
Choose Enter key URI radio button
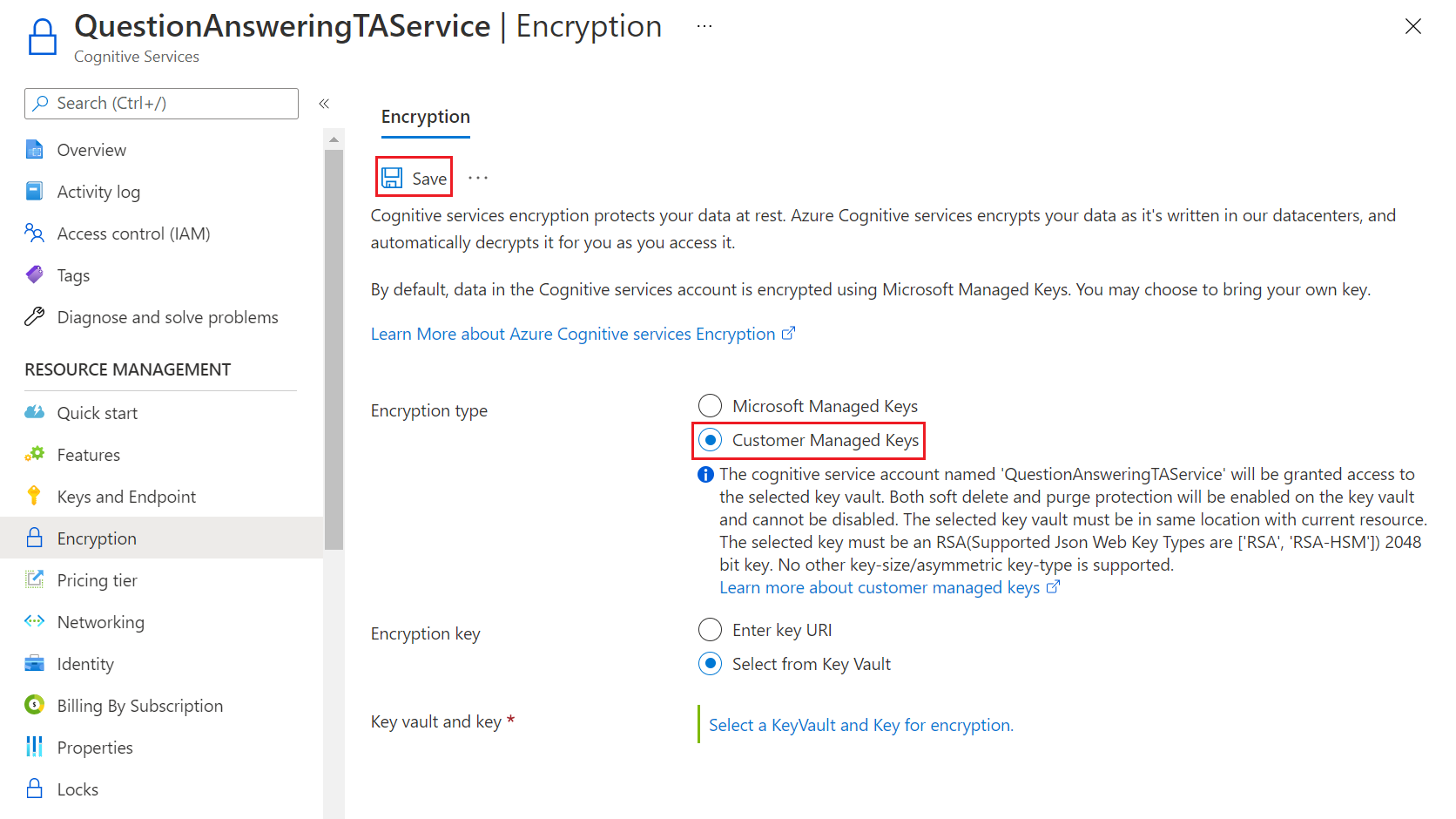[711, 630]
